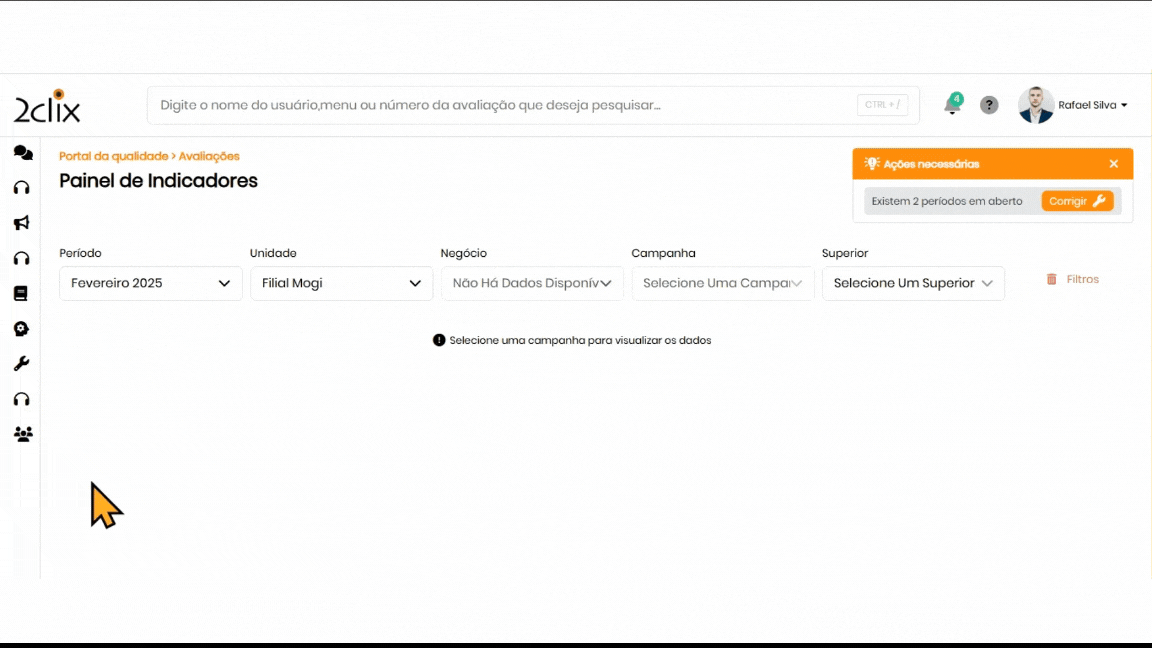Open the chat bubbles sidebar icon
1152x648 pixels.
click(x=22, y=153)
